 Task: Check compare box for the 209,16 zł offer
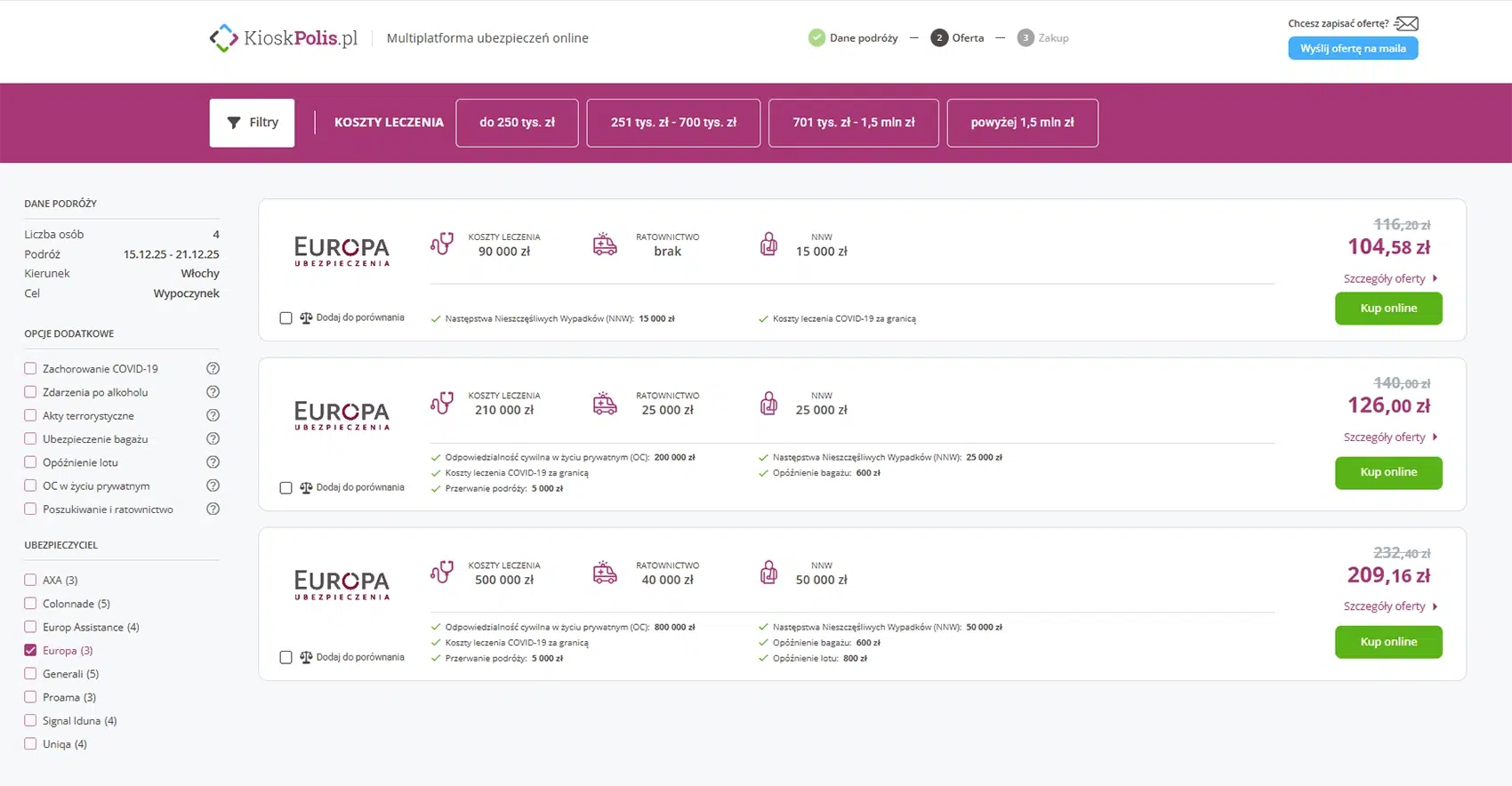tap(286, 658)
